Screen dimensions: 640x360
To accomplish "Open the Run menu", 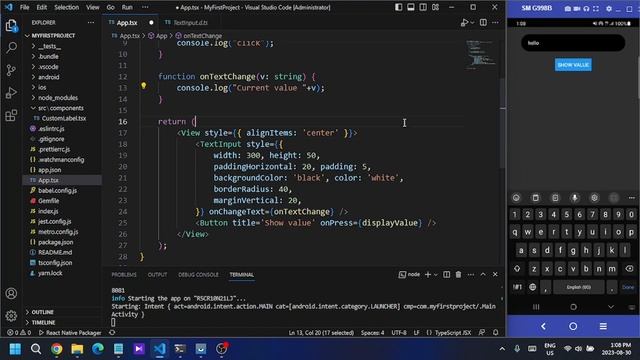I will [x=127, y=7].
